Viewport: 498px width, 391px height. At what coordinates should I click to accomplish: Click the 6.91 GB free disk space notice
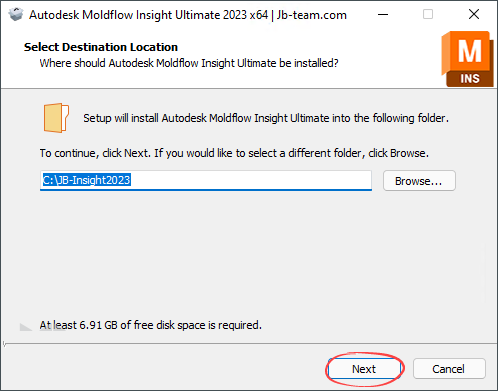pos(151,325)
